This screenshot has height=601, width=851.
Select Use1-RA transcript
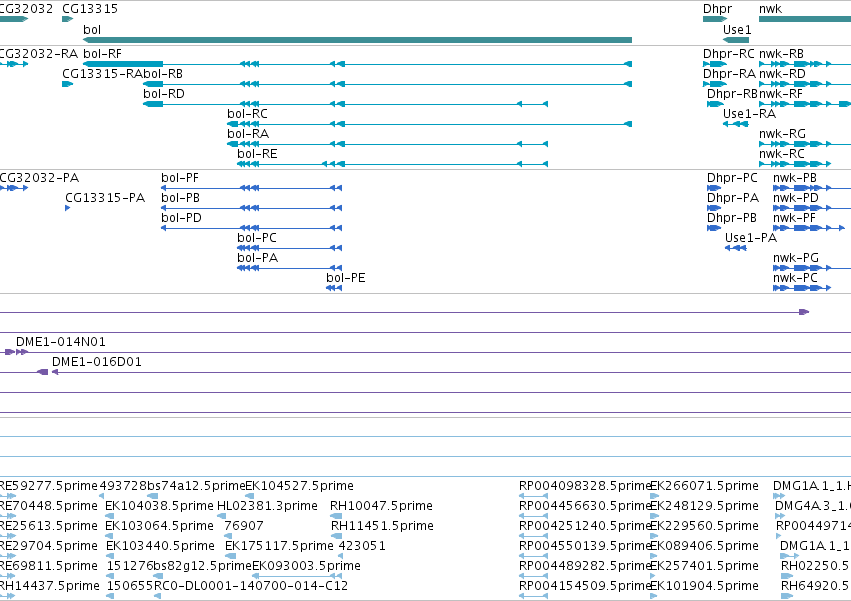[735, 124]
